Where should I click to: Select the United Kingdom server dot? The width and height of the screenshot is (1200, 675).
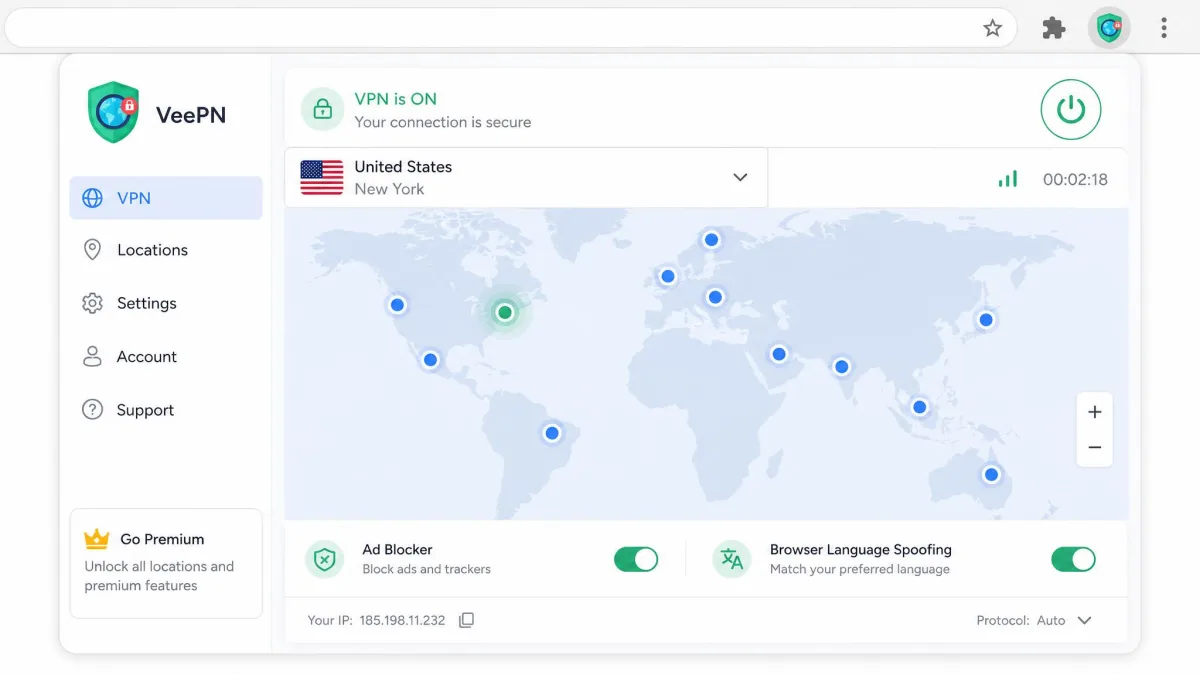coord(668,277)
